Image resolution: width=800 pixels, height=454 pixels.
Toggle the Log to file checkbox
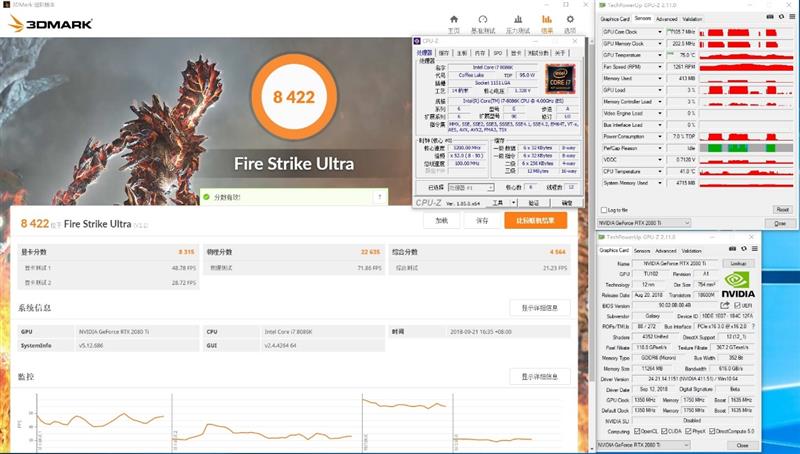tap(604, 210)
